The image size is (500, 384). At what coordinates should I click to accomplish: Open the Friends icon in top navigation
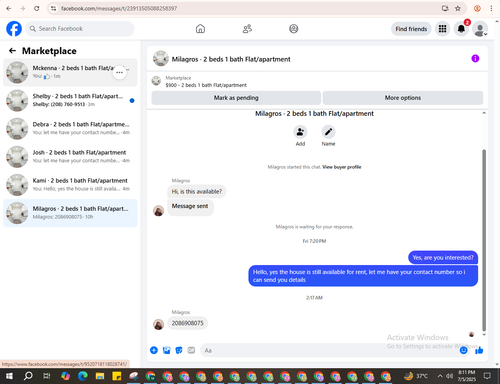[247, 29]
